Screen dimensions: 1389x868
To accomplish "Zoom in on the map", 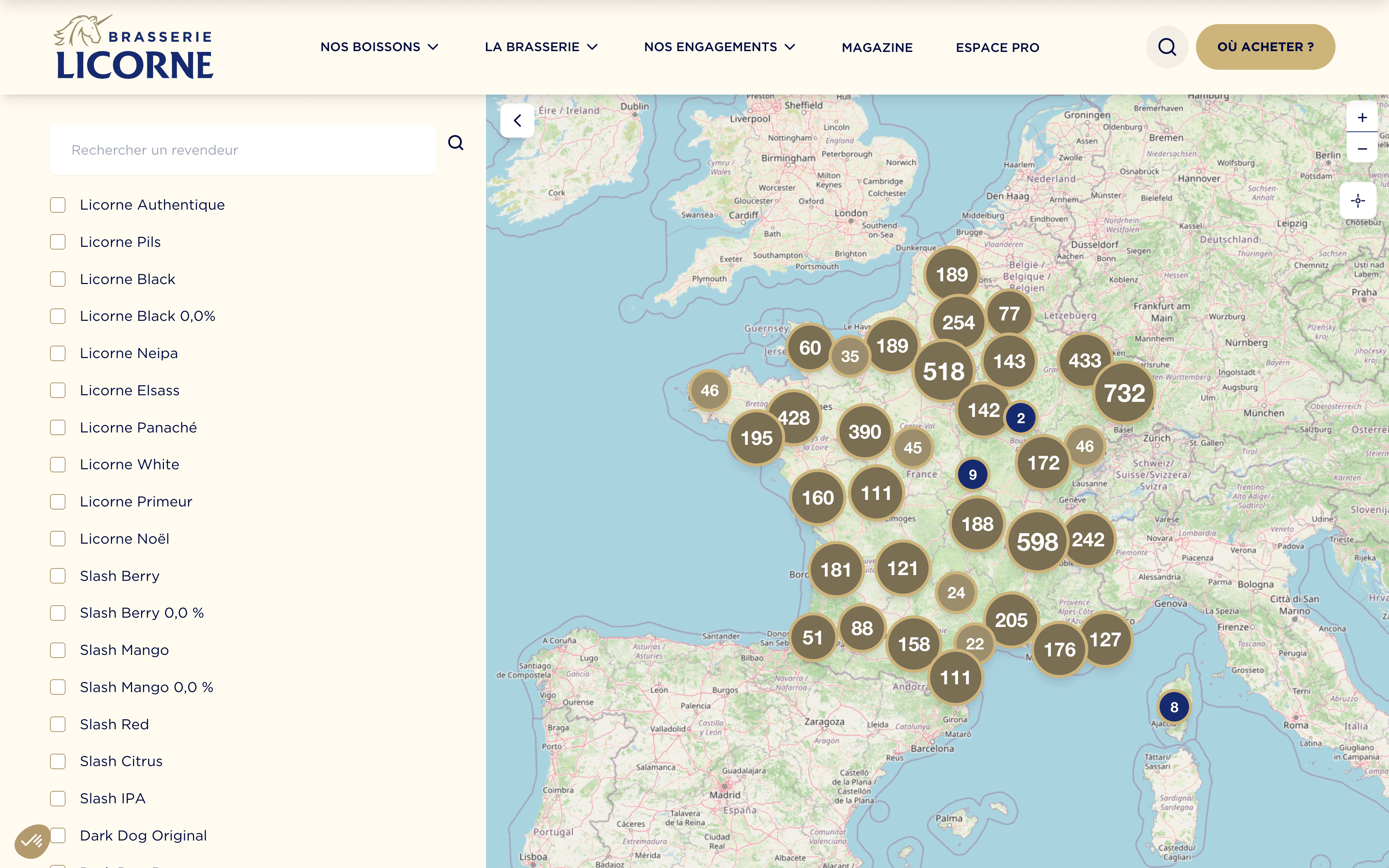I will (1361, 118).
